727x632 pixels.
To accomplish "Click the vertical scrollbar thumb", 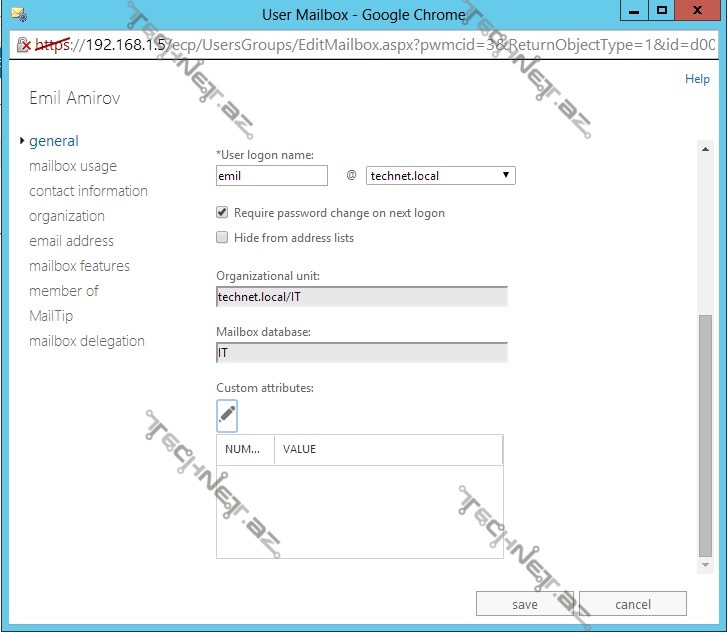I will (705, 440).
